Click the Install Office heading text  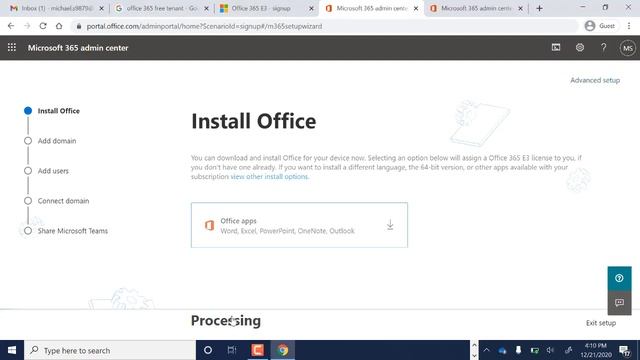click(253, 121)
